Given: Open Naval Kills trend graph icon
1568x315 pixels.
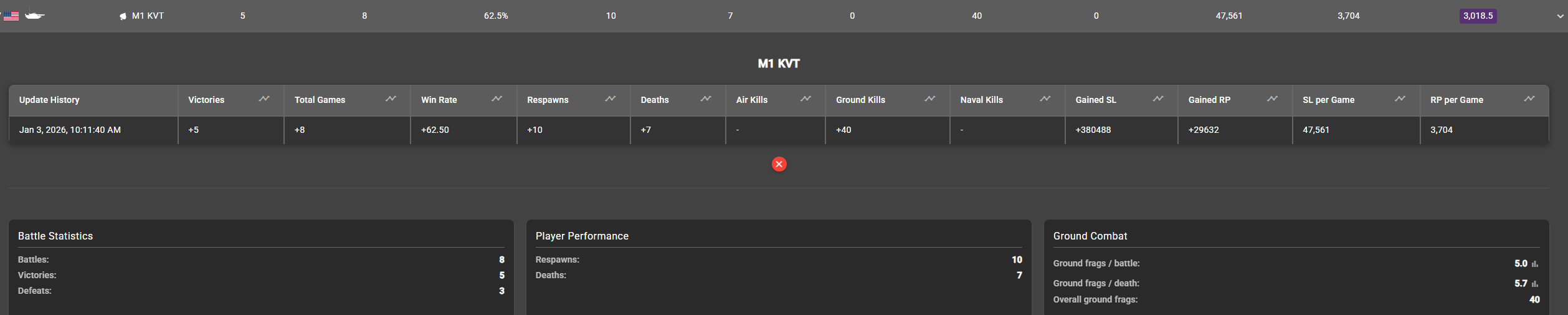Looking at the screenshot, I should (1045, 99).
